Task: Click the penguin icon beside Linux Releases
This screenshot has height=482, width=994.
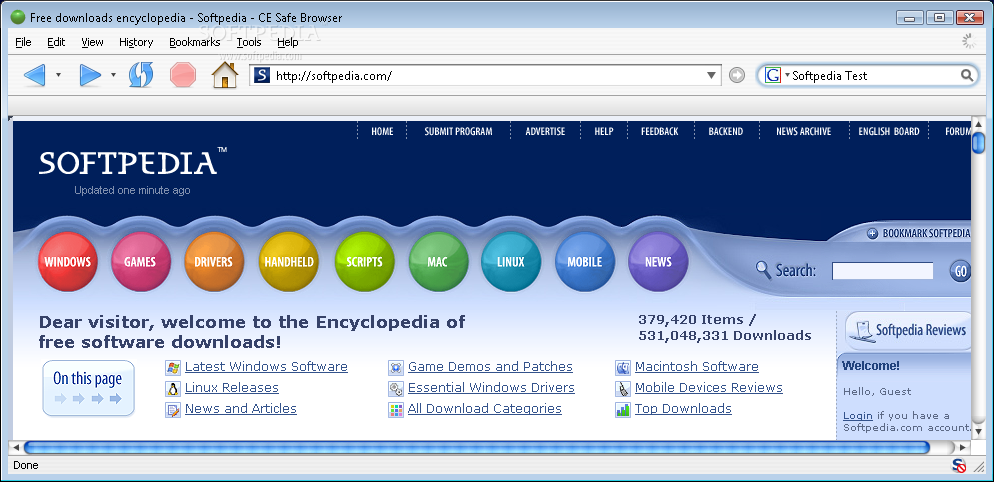Action: point(172,388)
